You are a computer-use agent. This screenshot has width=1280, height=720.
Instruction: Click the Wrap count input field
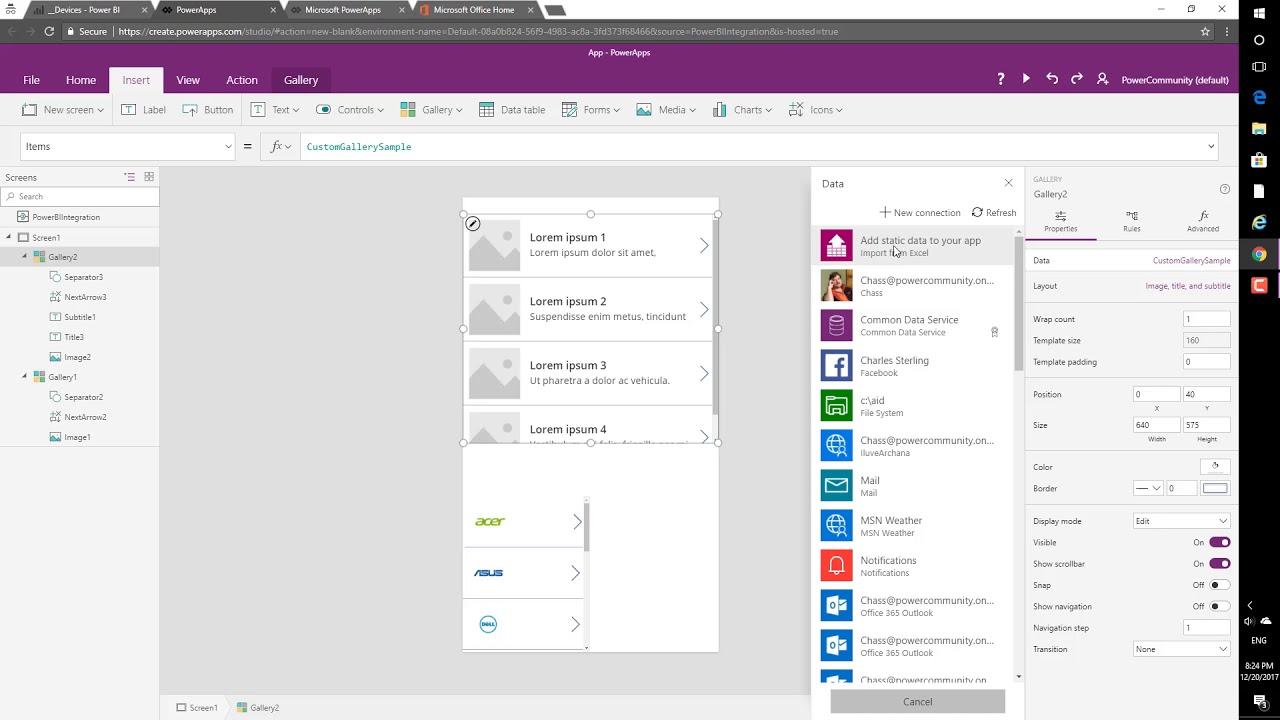click(x=1206, y=319)
